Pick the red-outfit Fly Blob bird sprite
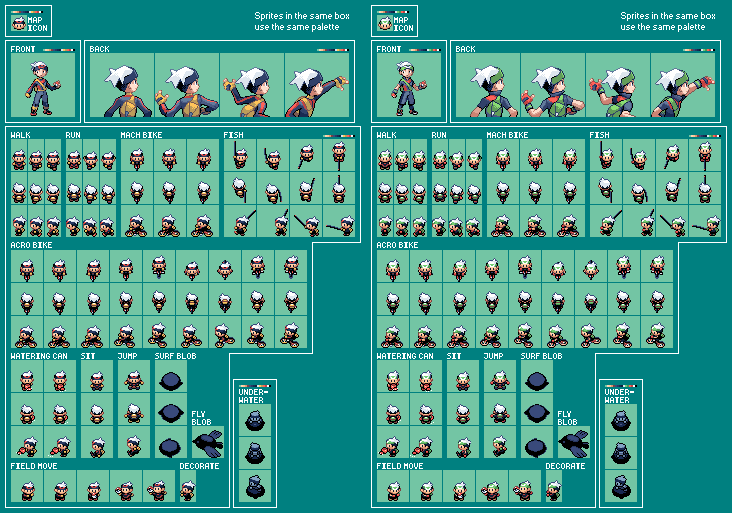Screen dimensions: 732x513 [208, 443]
